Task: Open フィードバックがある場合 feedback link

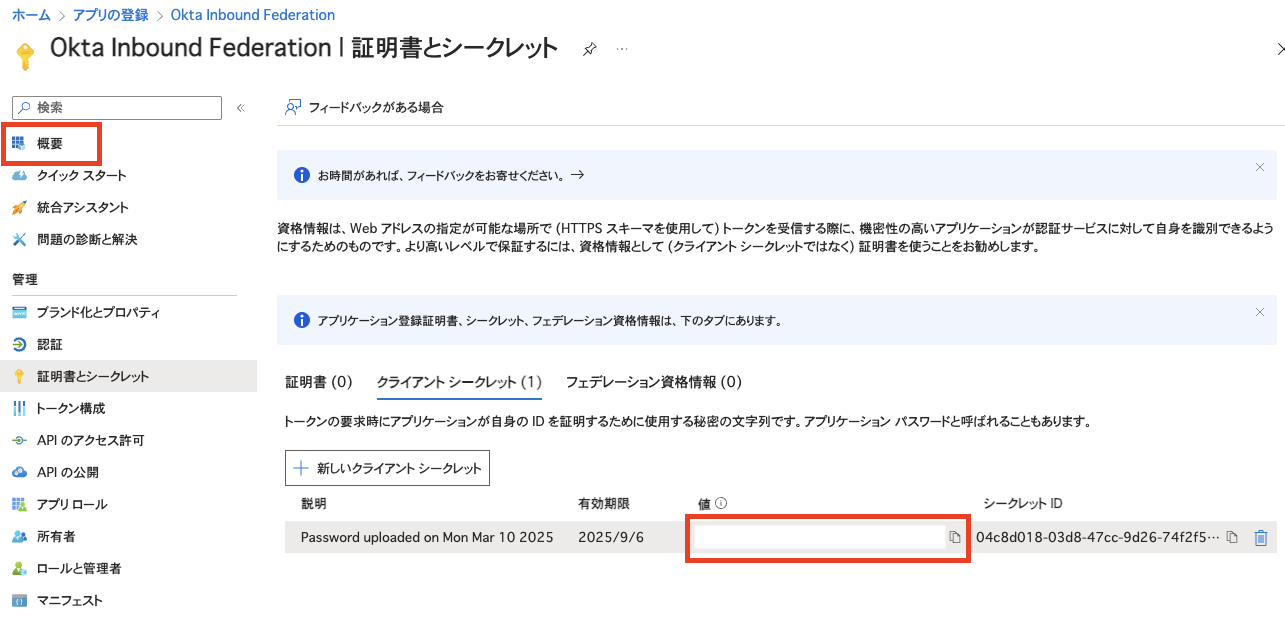Action: click(x=365, y=107)
